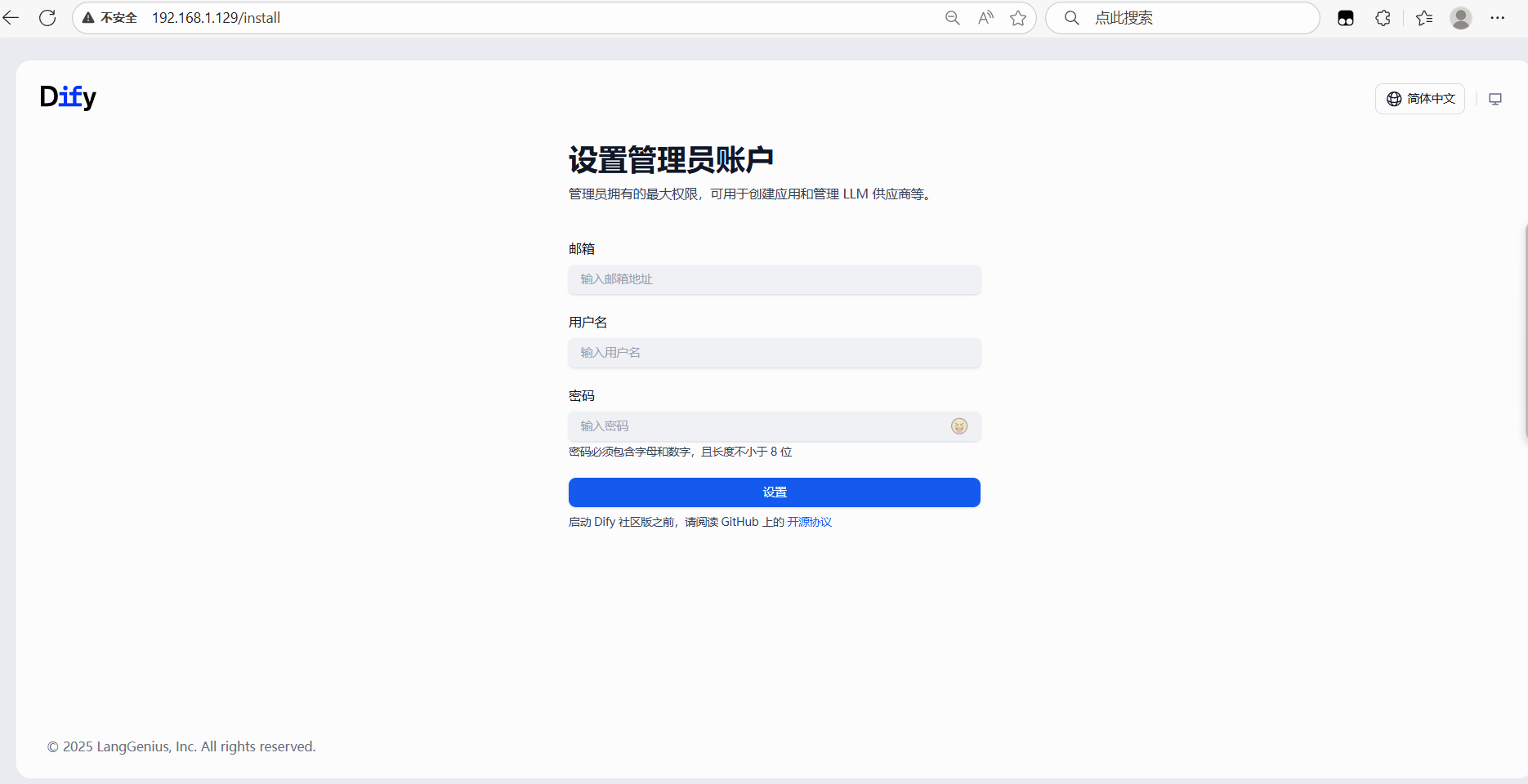Screen dimensions: 1528x784
Task: Click into the 输入邮箱地址 email field
Action: pos(775,279)
